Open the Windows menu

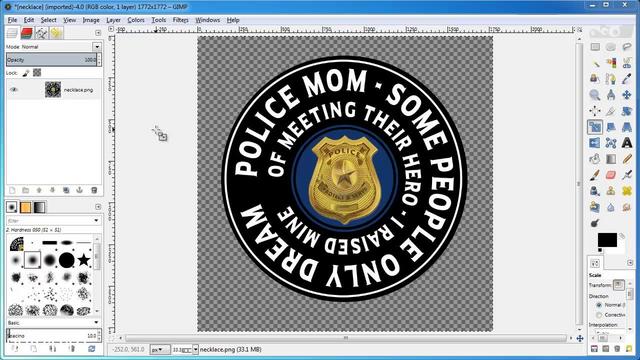point(207,20)
